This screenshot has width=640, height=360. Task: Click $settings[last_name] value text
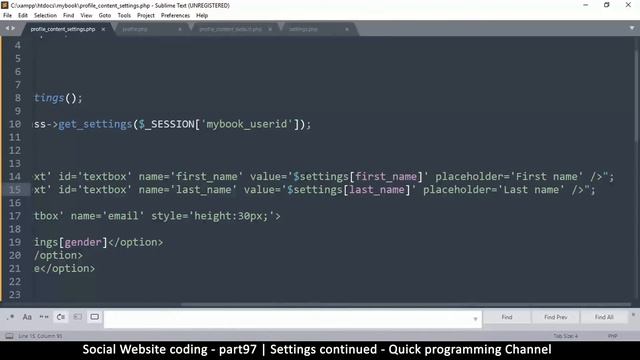348,190
